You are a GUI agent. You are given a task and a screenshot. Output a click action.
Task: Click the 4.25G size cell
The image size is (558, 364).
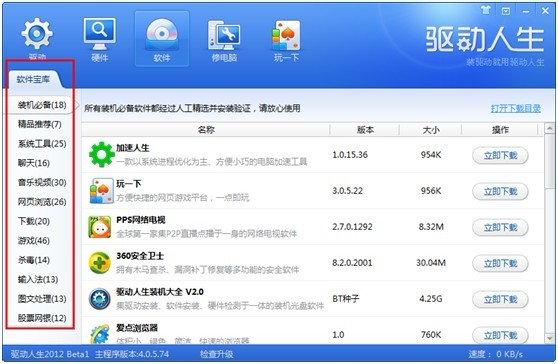tap(431, 299)
